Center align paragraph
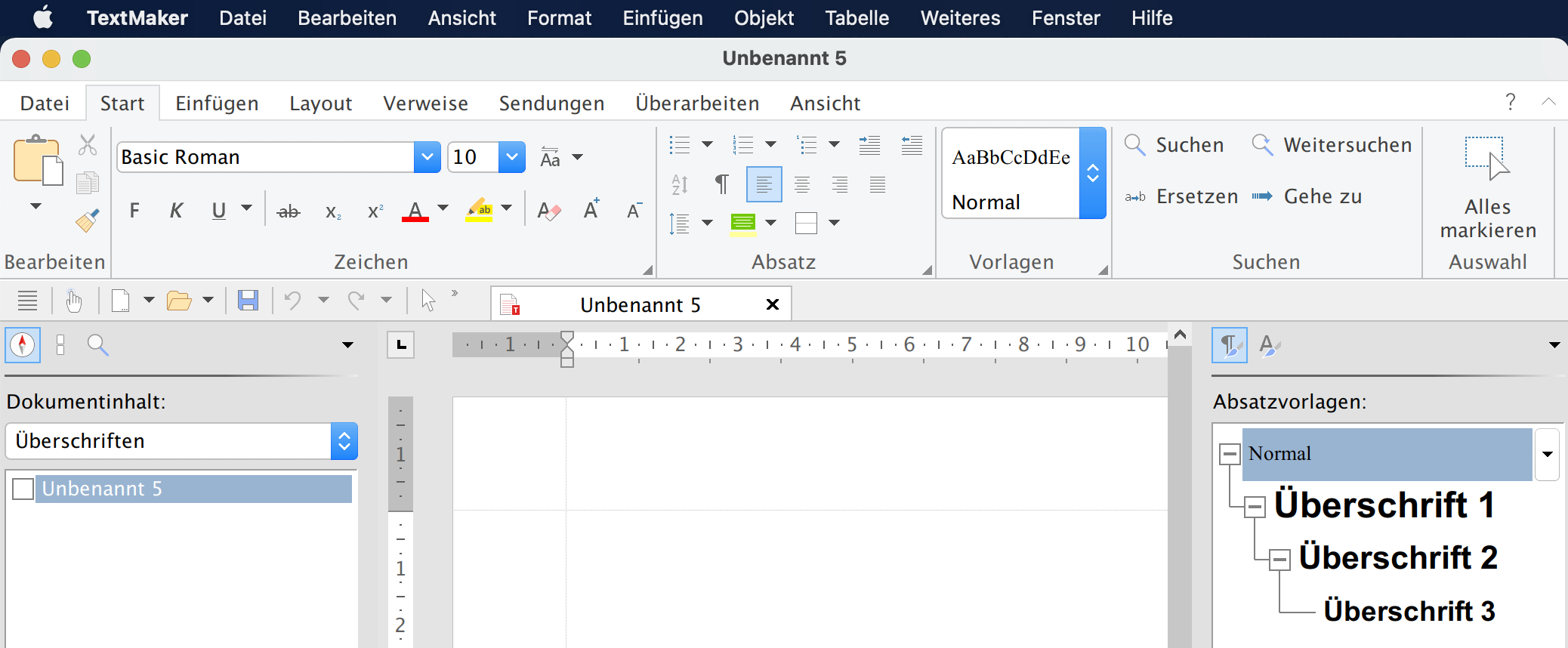 (802, 184)
